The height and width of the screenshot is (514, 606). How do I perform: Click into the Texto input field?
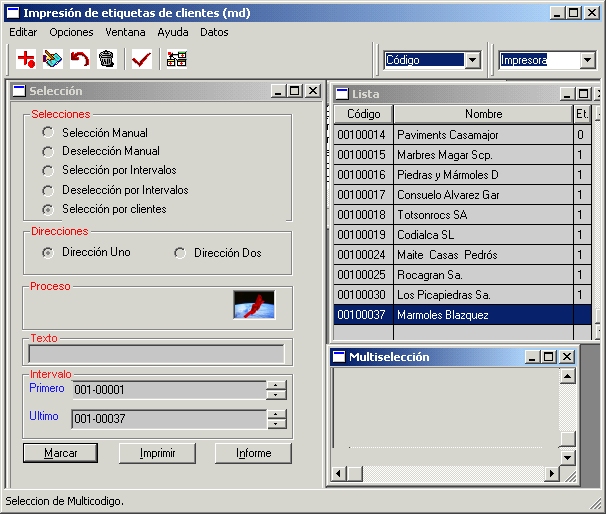pos(156,354)
